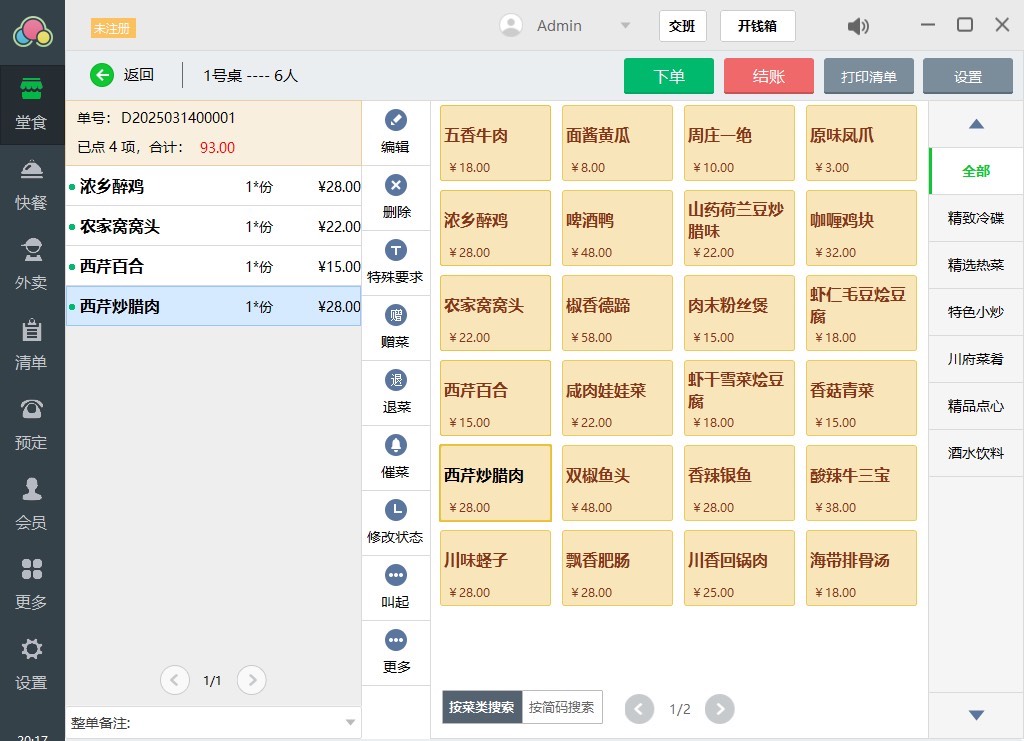Click the green 下单 order button

pyautogui.click(x=668, y=76)
